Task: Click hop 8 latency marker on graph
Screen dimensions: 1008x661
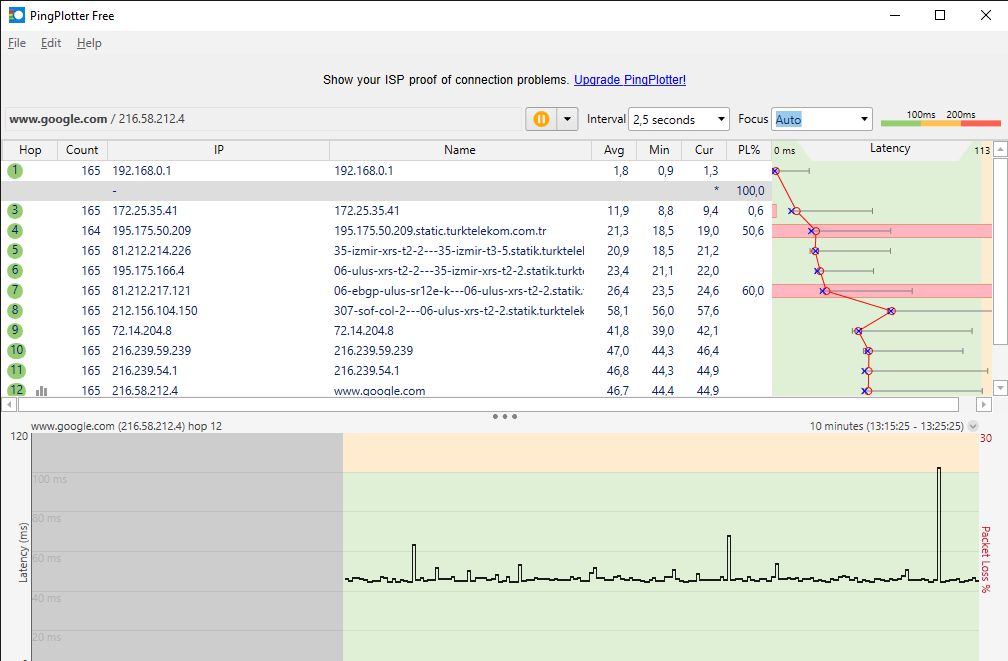Action: (x=891, y=311)
